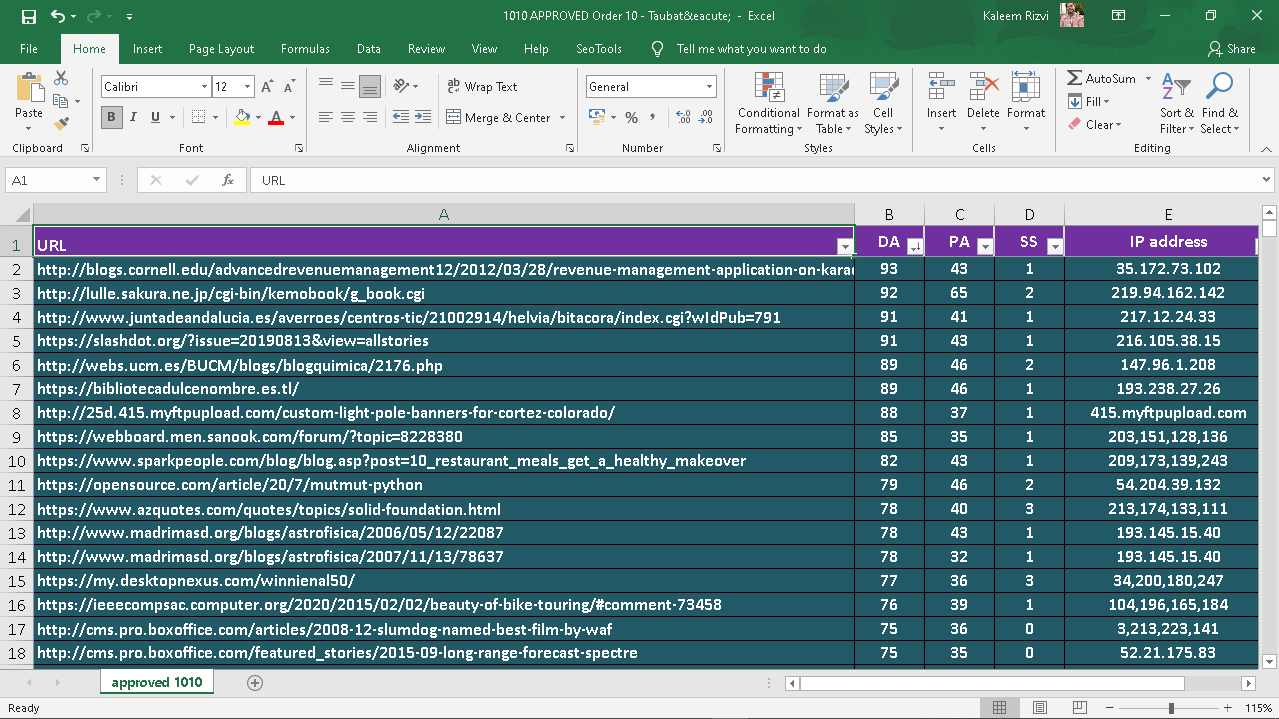1279x719 pixels.
Task: Toggle Bold formatting
Action: (x=111, y=118)
